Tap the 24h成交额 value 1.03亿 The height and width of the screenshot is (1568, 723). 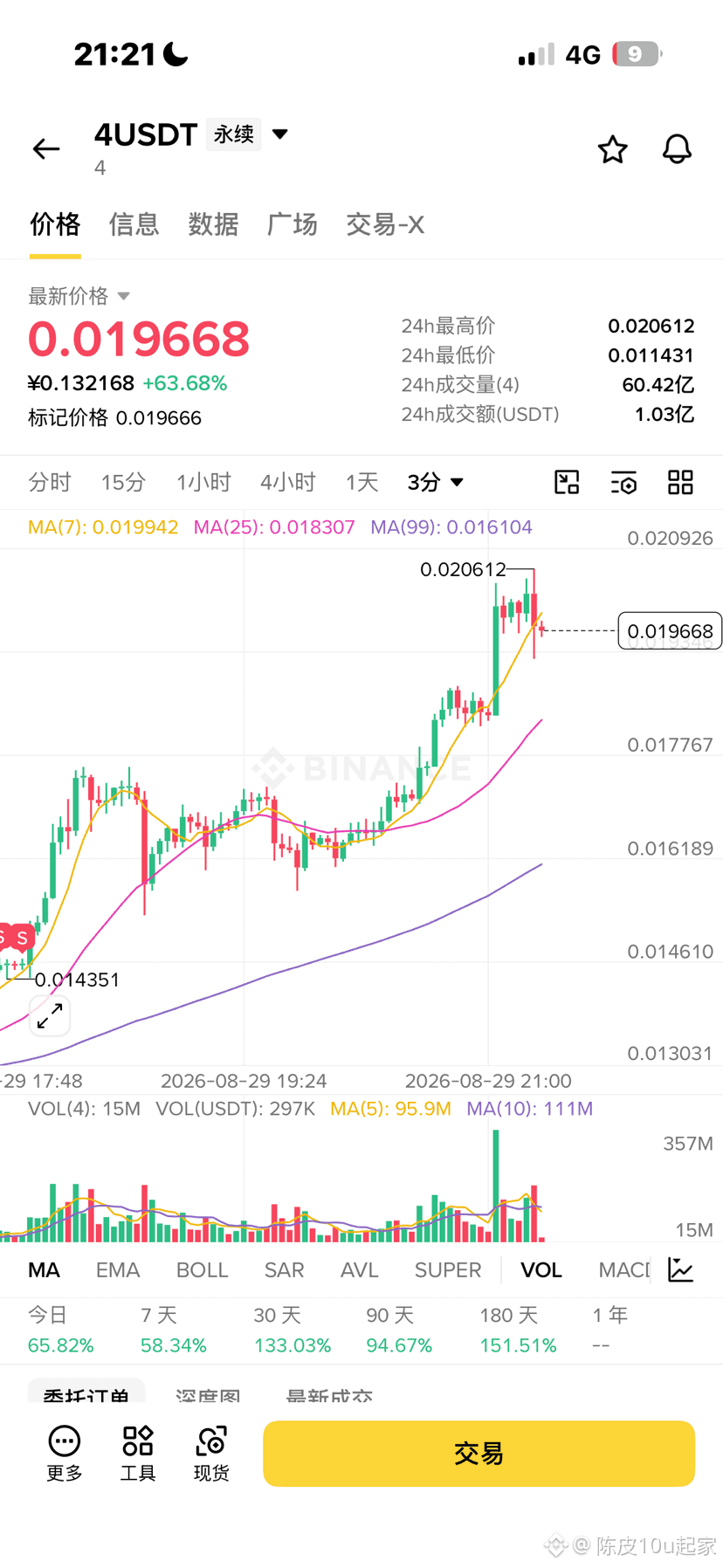pyautogui.click(x=664, y=414)
